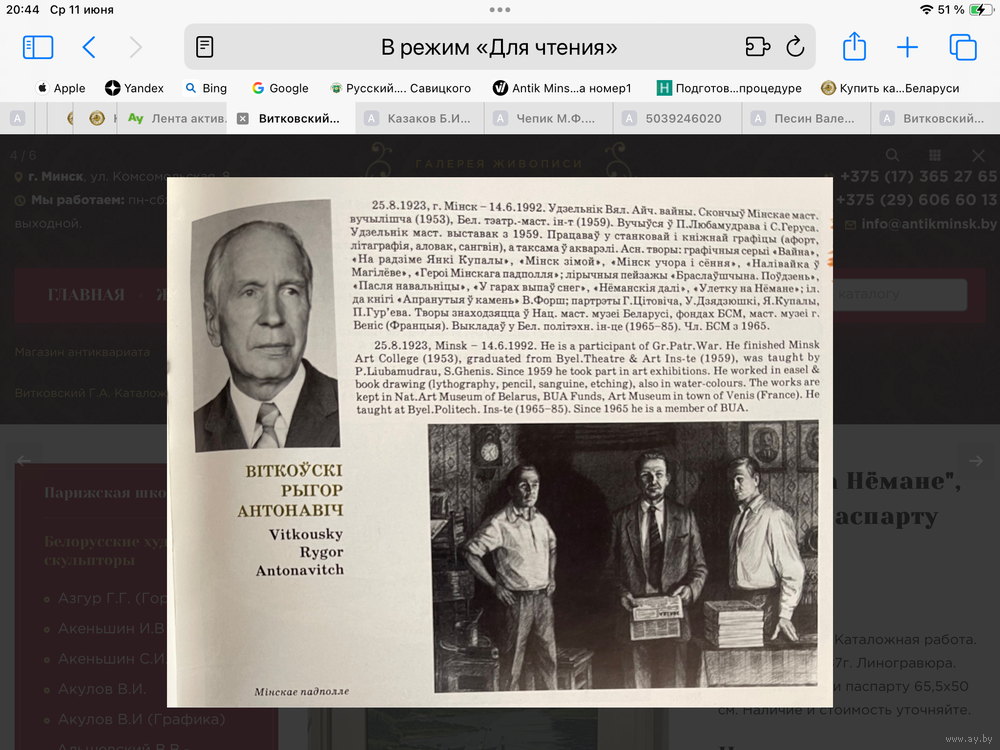The height and width of the screenshot is (750, 1000).
Task: Open the Apple bookmark
Action: coord(61,88)
